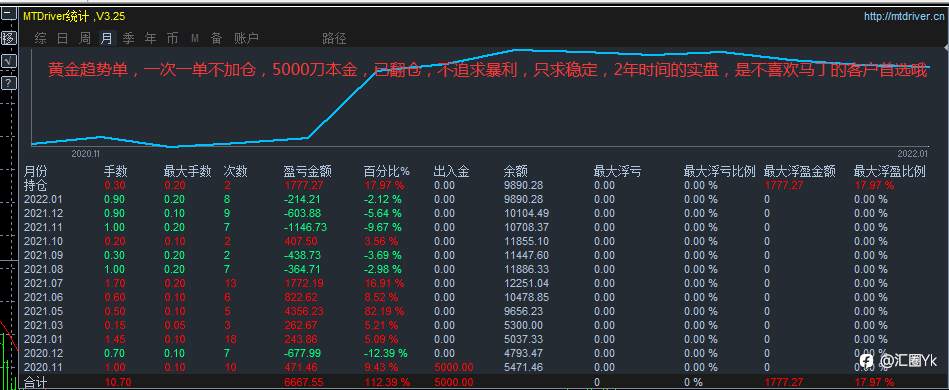Click the 2020.11 label under the chart
The height and width of the screenshot is (390, 949).
point(85,154)
